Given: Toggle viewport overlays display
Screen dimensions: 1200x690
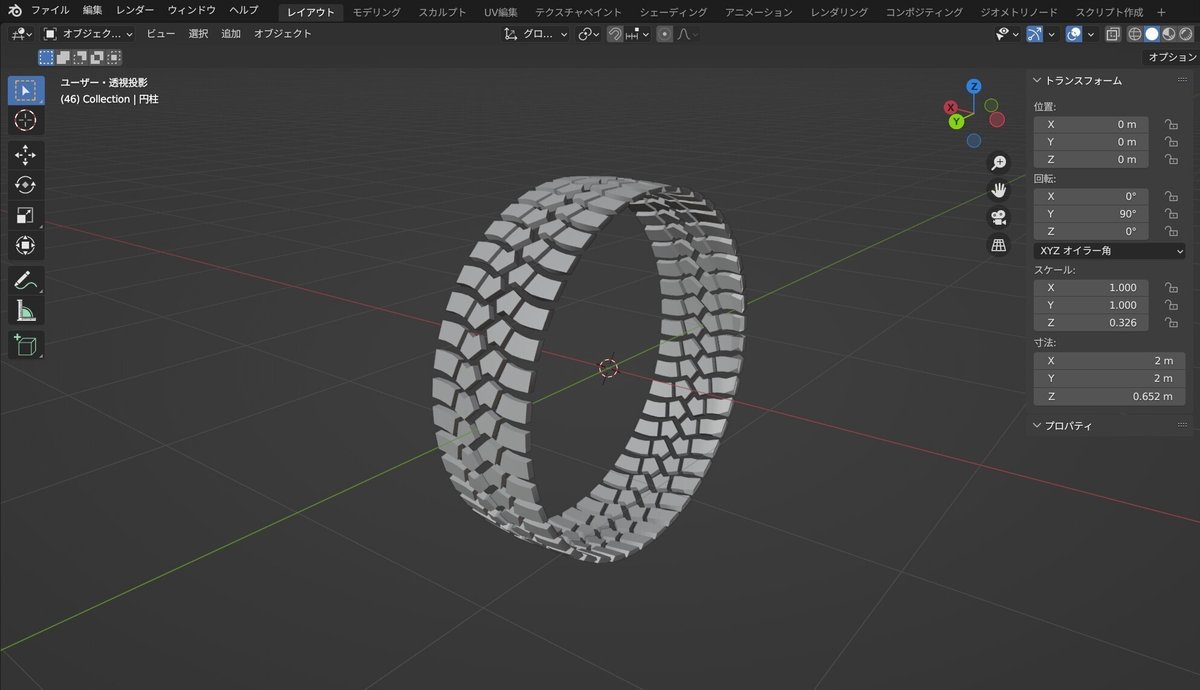Looking at the screenshot, I should (x=1074, y=34).
